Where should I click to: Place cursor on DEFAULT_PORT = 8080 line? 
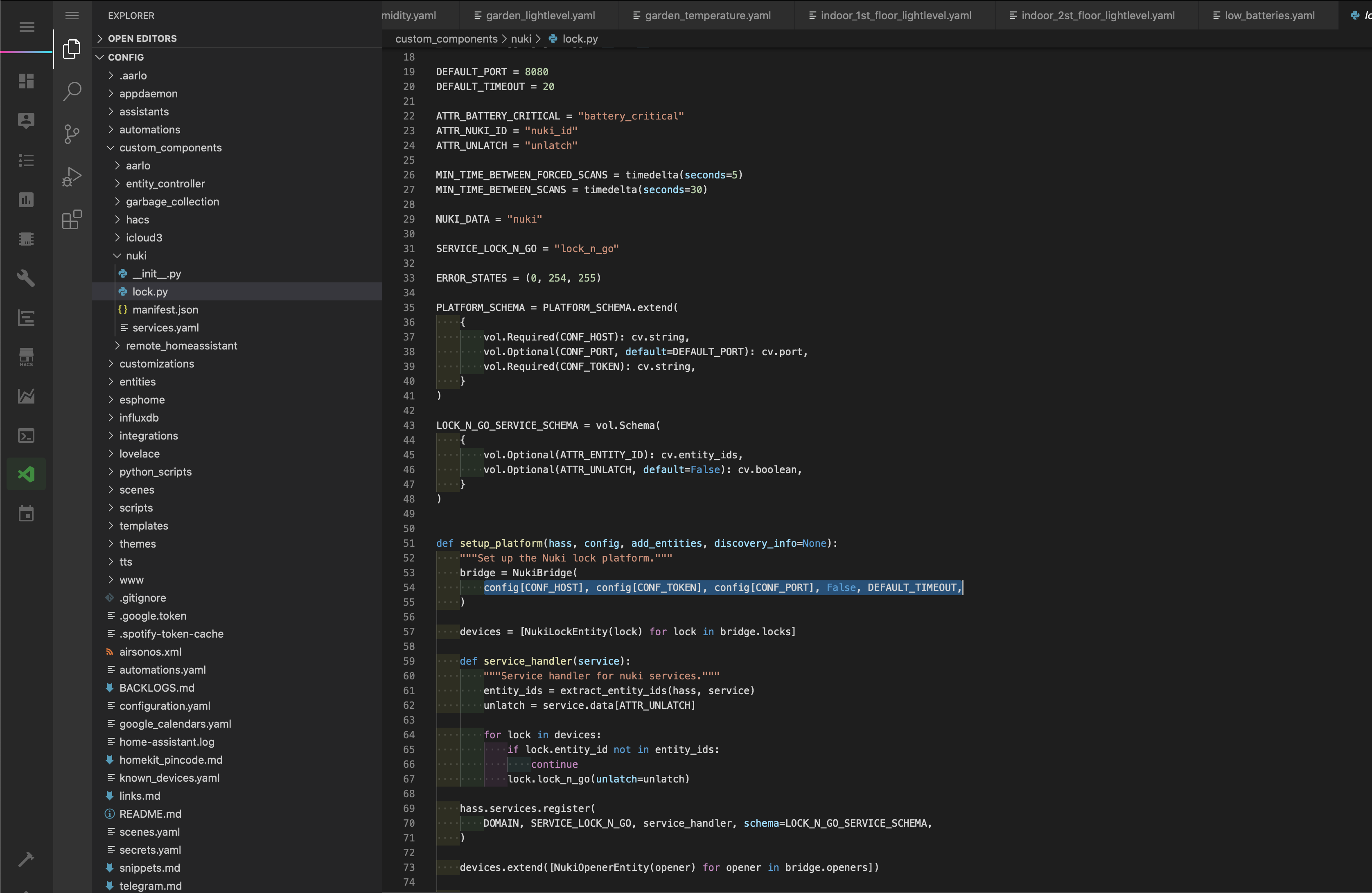pyautogui.click(x=492, y=72)
